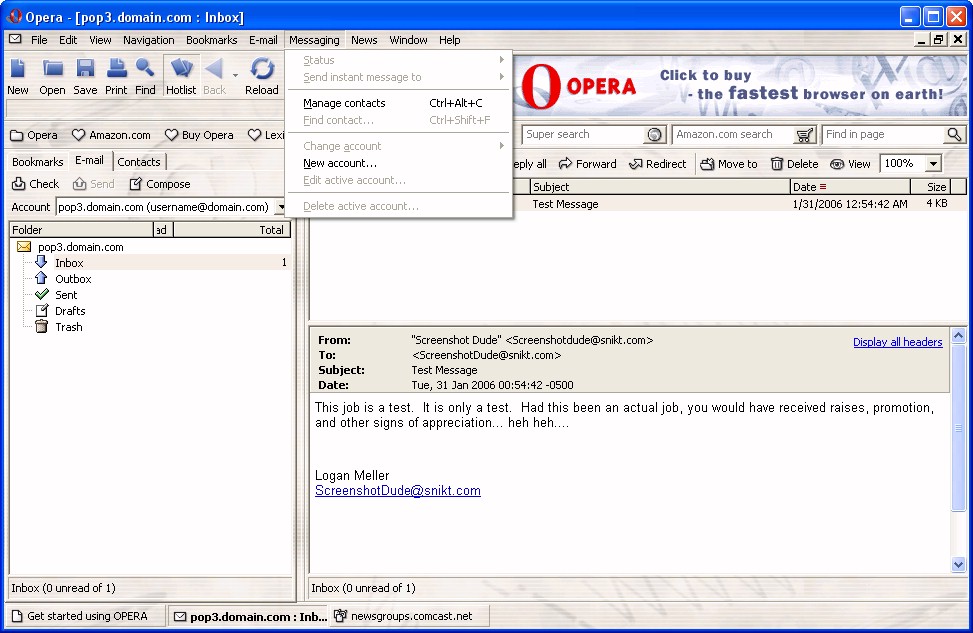
Task: Select the pop3.domain.com account tree node
Action: click(81, 246)
